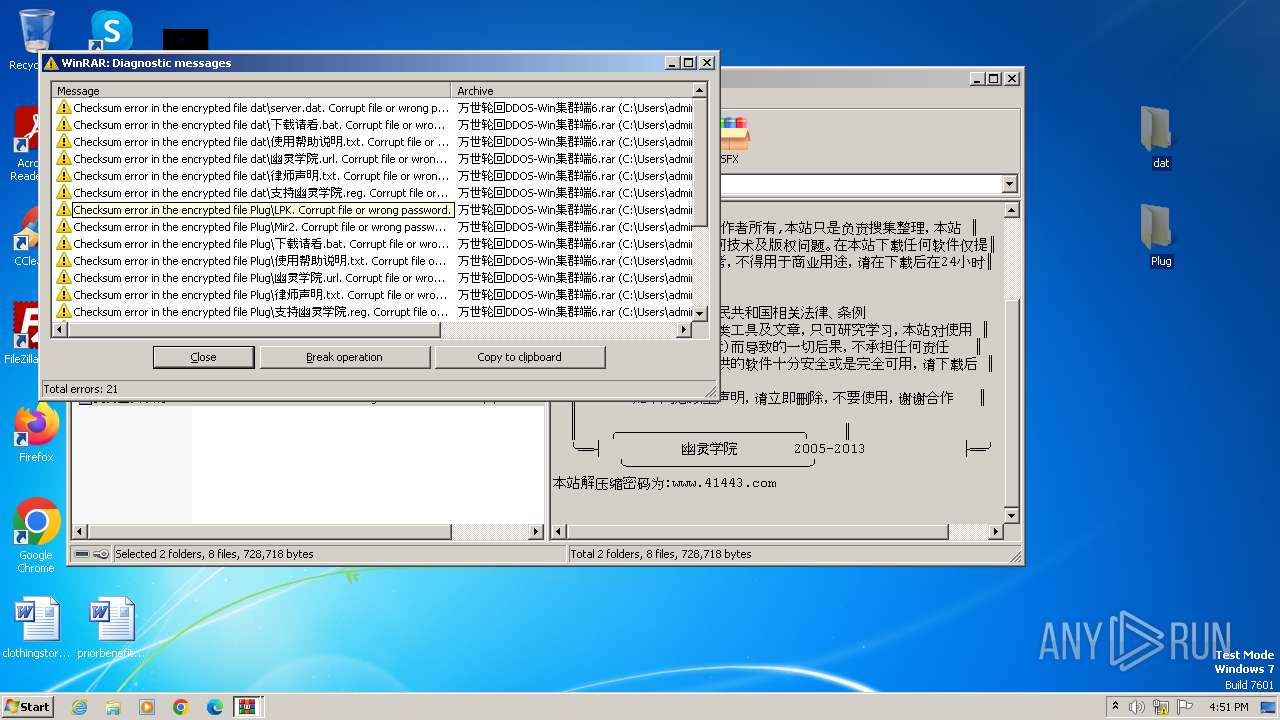The image size is (1280, 720).
Task: Open the Skype desktop shortcut
Action: (110, 30)
